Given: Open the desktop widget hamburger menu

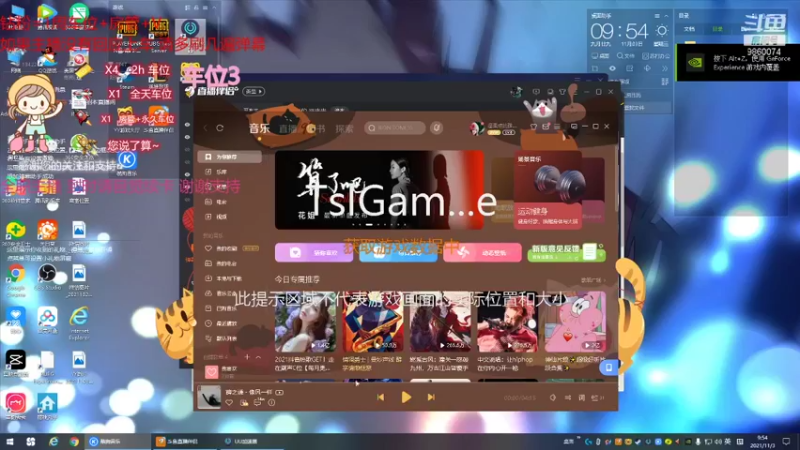Looking at the screenshot, I should click(657, 16).
